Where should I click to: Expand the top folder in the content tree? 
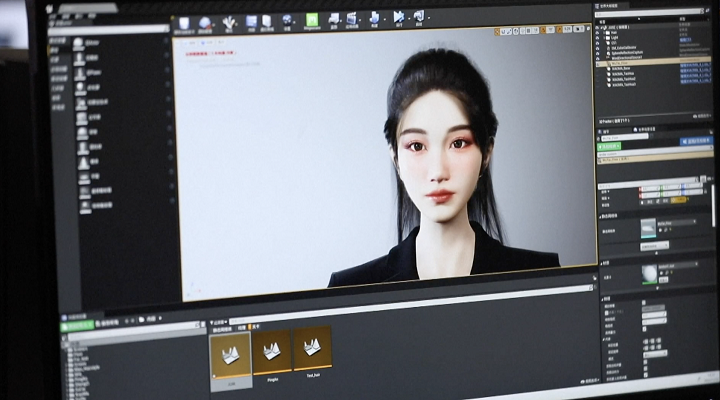point(64,341)
